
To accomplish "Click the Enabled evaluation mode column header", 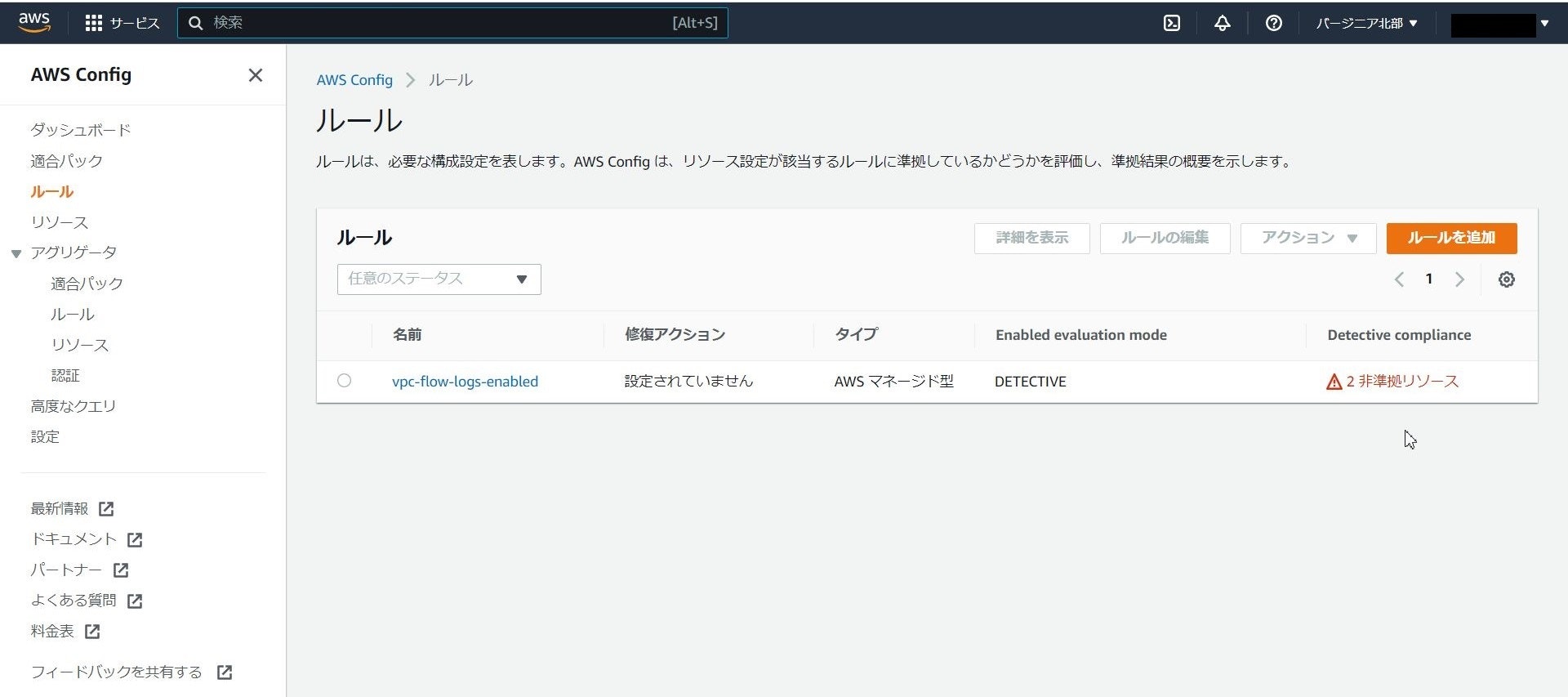I will point(1081,335).
